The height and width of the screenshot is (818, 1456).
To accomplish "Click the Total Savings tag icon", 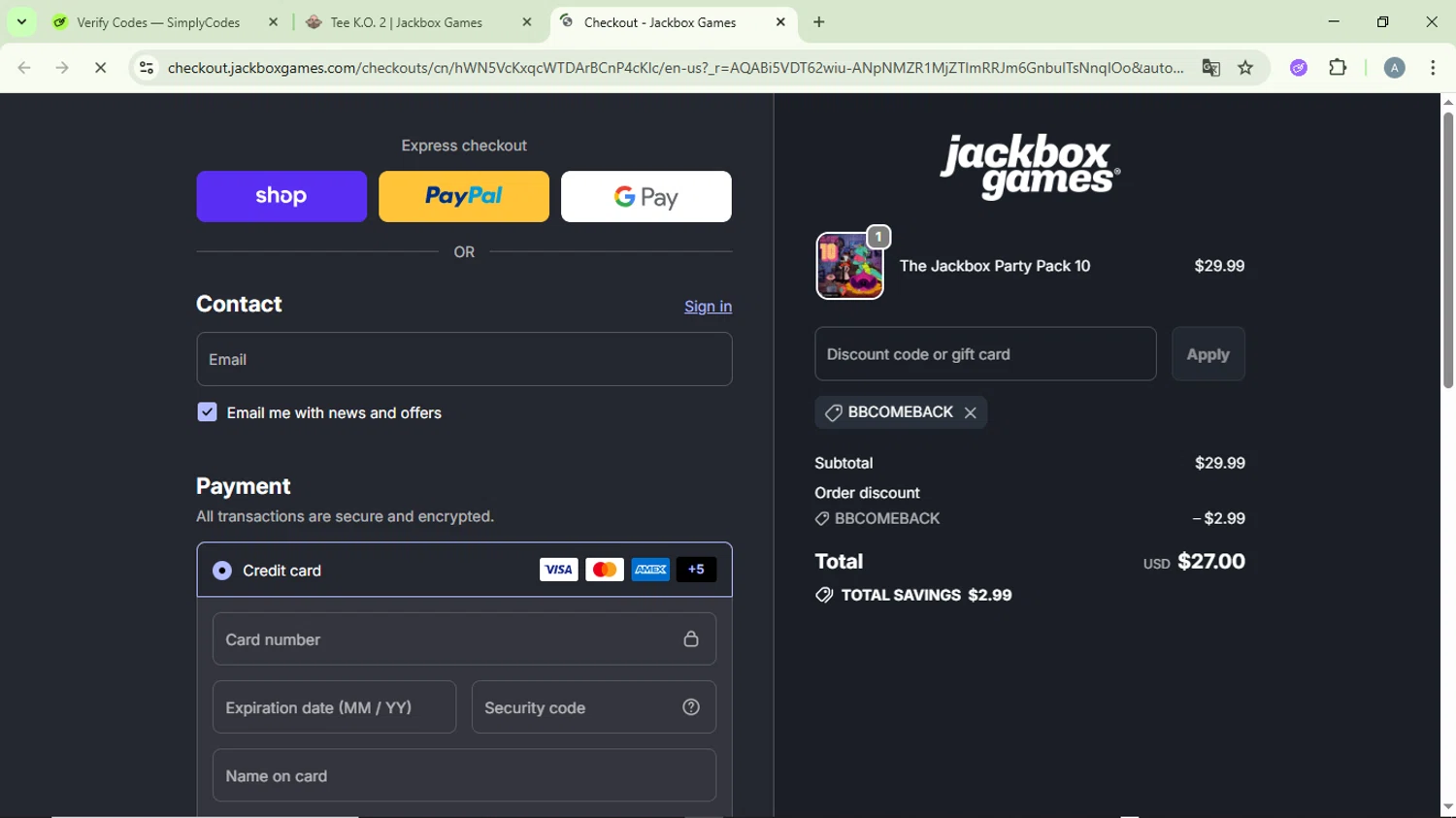I will [x=824, y=596].
